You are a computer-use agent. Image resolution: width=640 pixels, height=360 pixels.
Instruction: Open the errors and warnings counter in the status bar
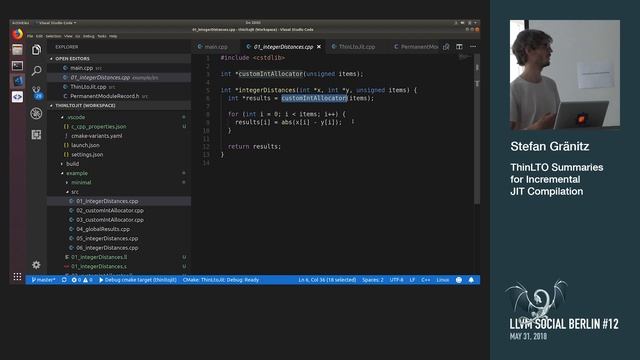click(x=82, y=280)
